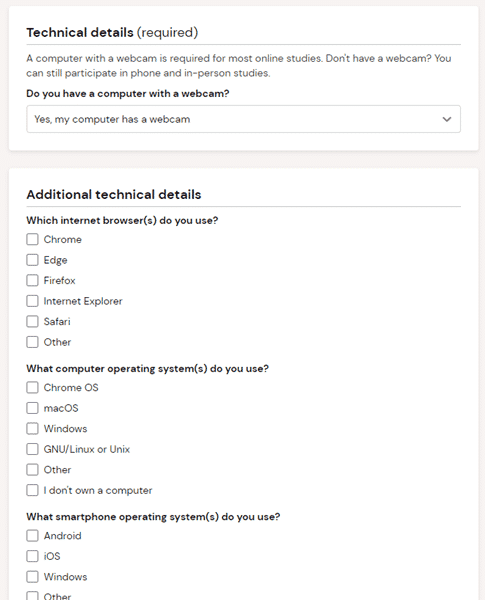Check Windows under smartphone operating systems
Screen dimensions: 485x600
33,577
